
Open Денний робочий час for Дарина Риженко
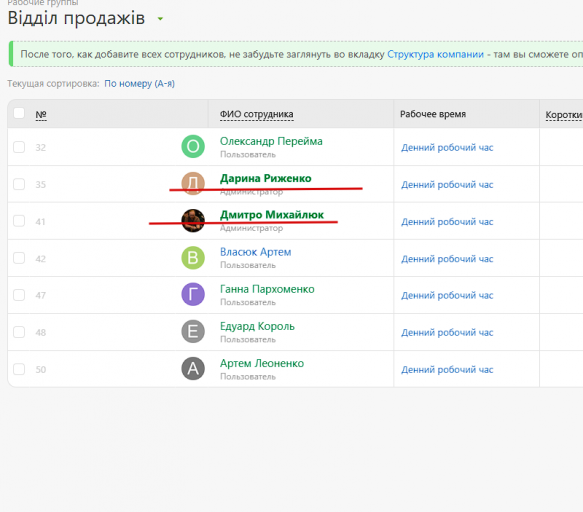pyautogui.click(x=447, y=185)
